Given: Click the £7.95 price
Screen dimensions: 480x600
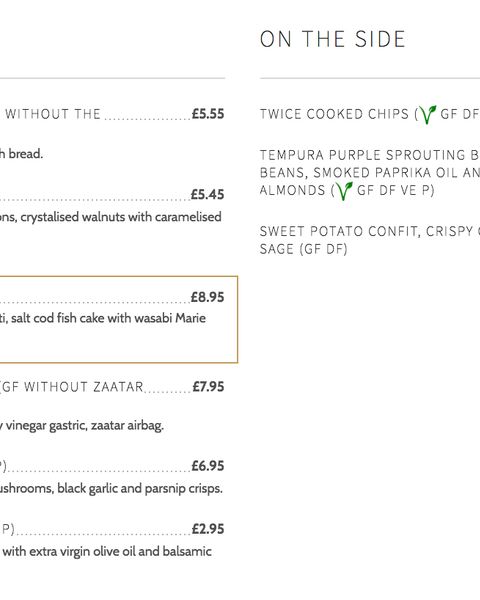Looking at the screenshot, I should pyautogui.click(x=208, y=386).
